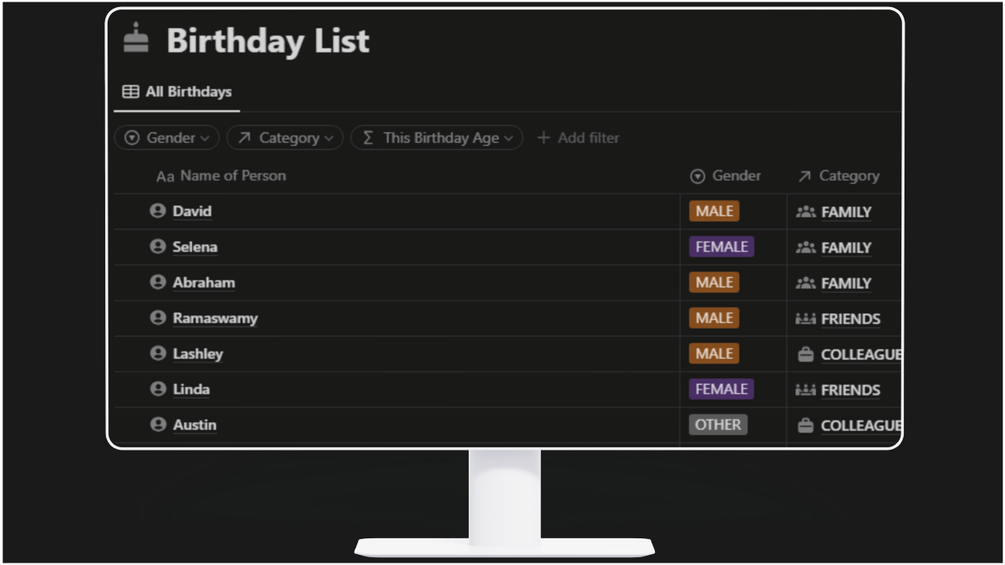The width and height of the screenshot is (1005, 565).
Task: Click the gray OTHER tag for Austin
Action: pos(718,425)
